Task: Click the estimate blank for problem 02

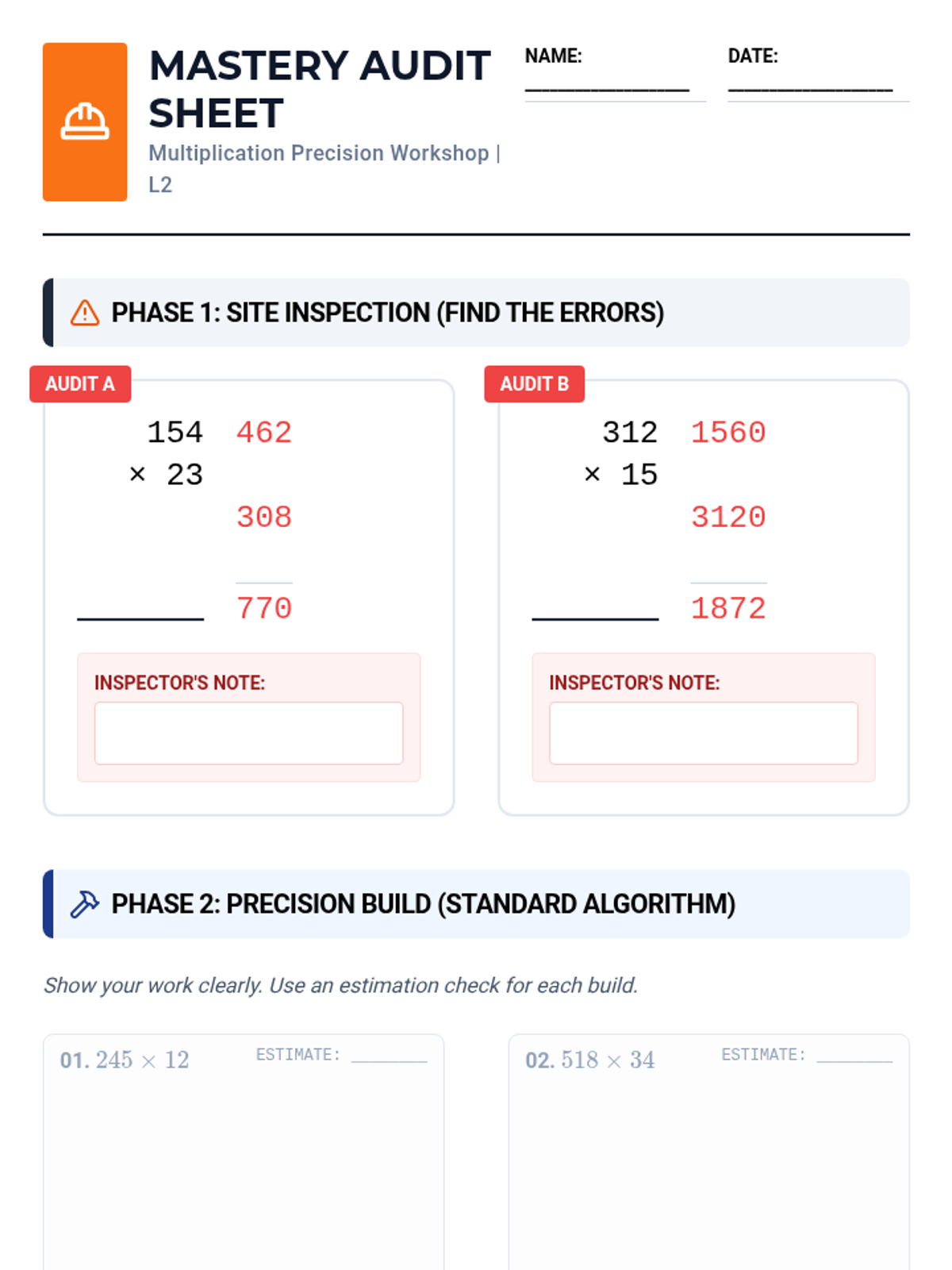Action: 854,1059
